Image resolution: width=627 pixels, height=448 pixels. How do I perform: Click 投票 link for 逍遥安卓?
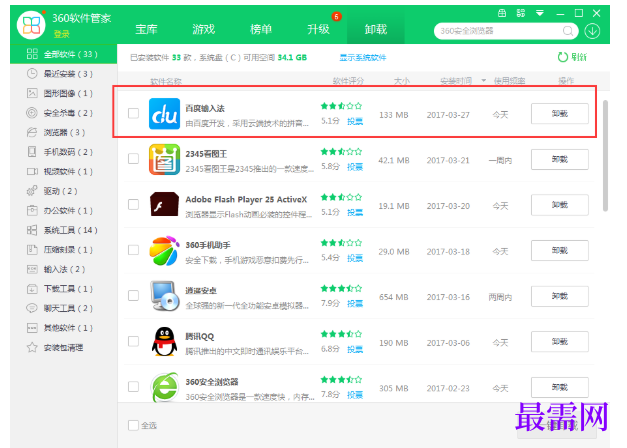pos(355,304)
